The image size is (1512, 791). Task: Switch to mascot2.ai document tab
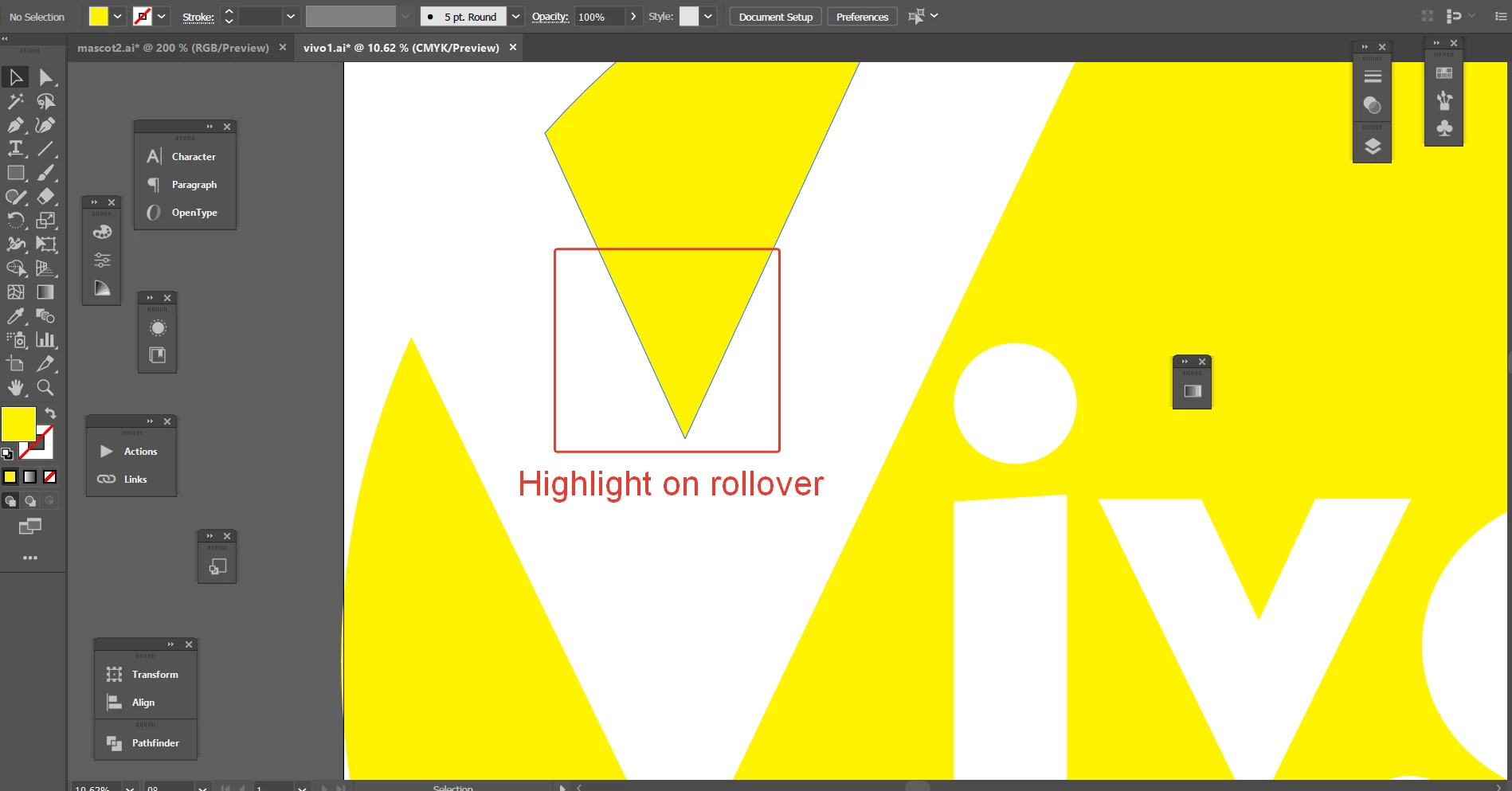pyautogui.click(x=173, y=48)
